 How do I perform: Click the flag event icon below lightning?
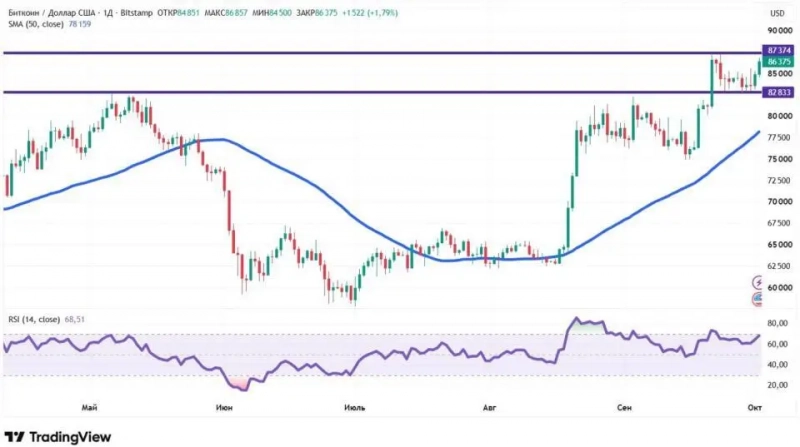(x=758, y=300)
